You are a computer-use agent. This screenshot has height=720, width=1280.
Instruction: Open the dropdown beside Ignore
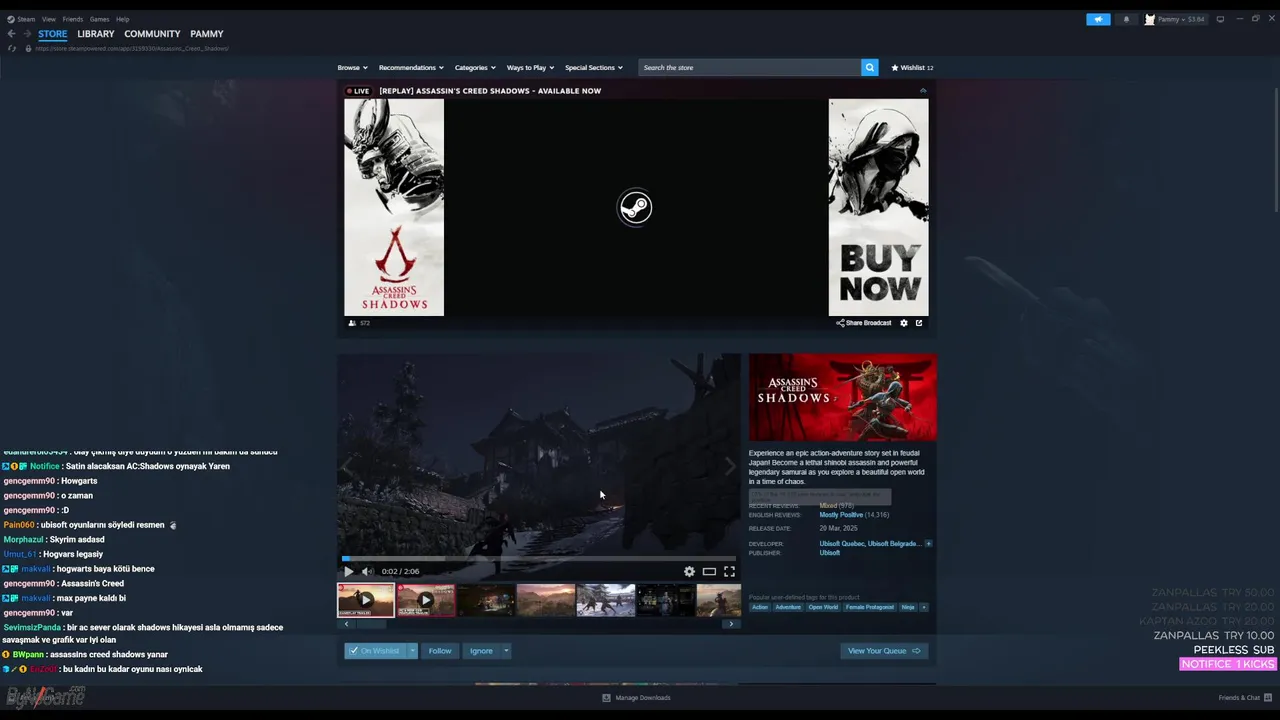pos(506,651)
